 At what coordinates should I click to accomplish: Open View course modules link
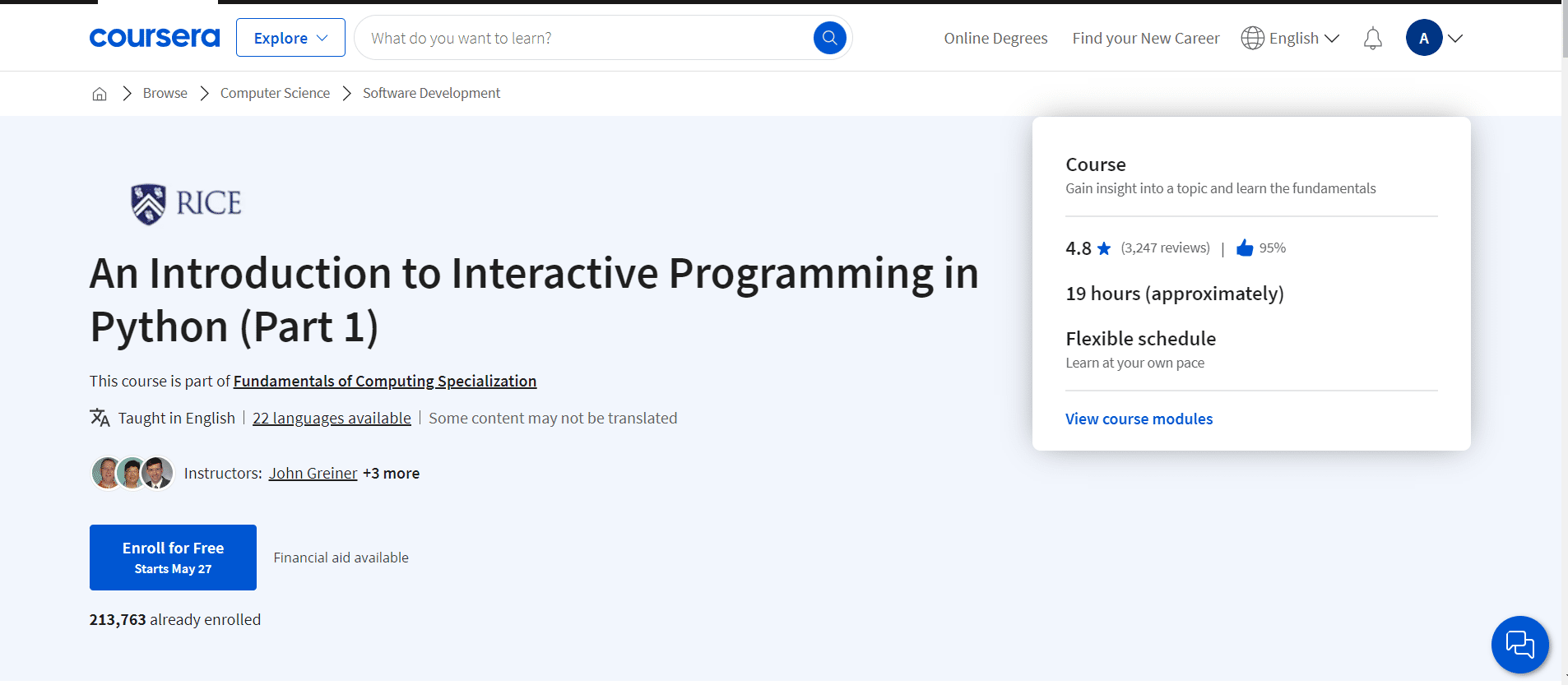pos(1139,419)
